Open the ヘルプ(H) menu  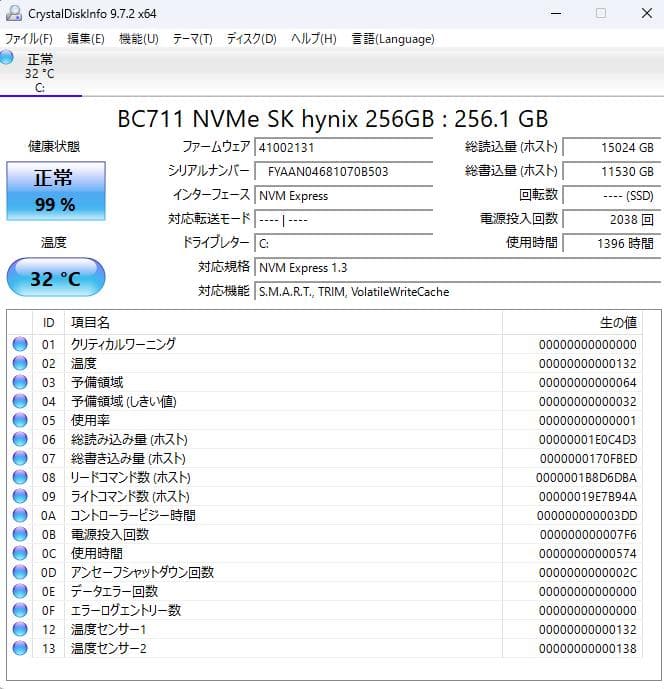313,39
